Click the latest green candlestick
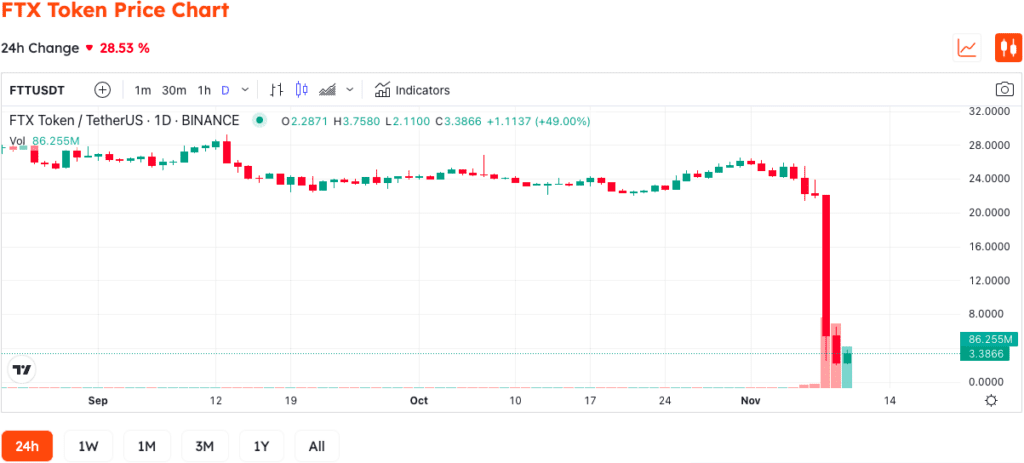Screen dimensions: 1024x463 click(847, 357)
